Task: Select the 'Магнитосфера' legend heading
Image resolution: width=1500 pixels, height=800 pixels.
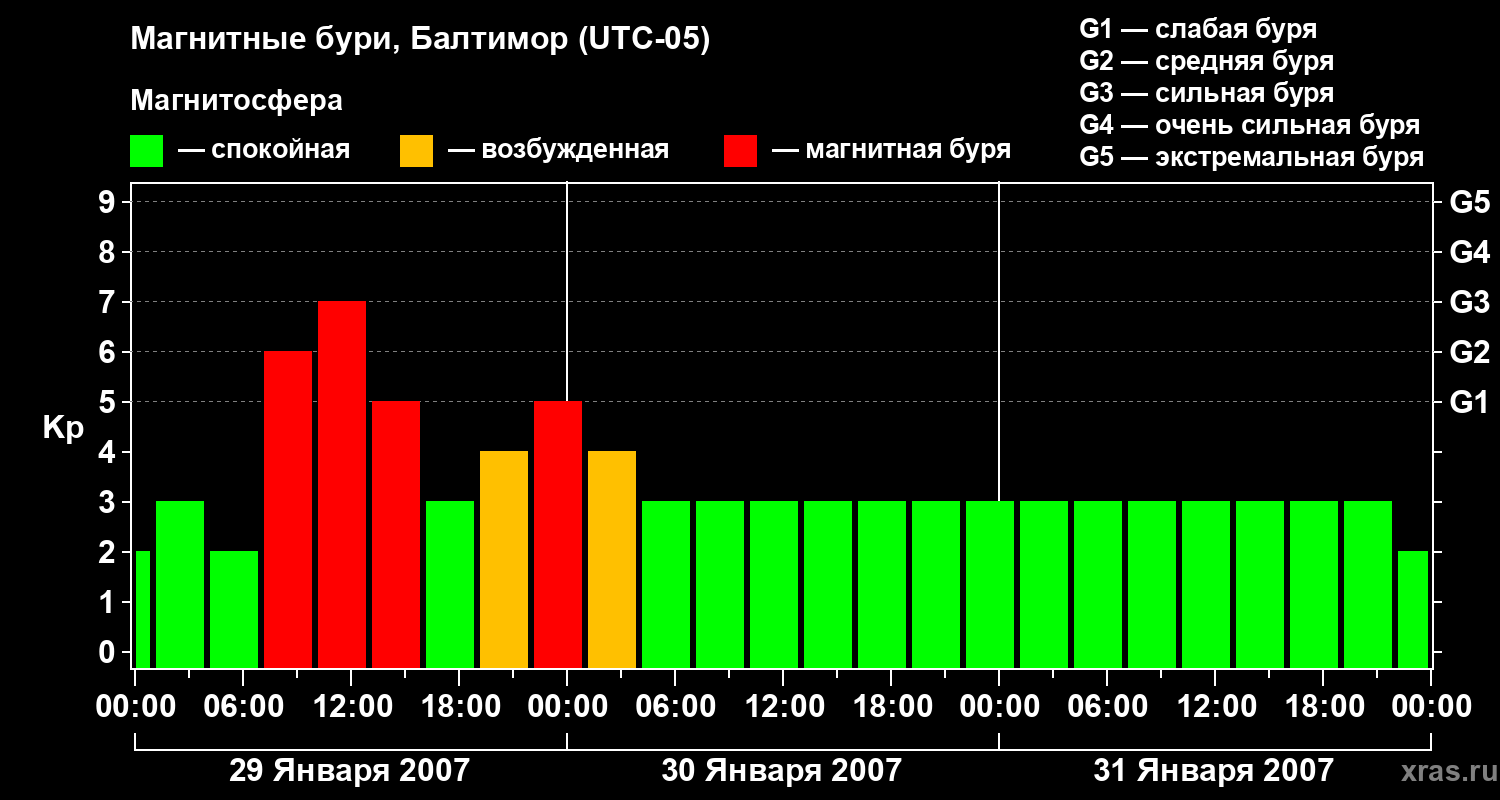Action: point(236,101)
